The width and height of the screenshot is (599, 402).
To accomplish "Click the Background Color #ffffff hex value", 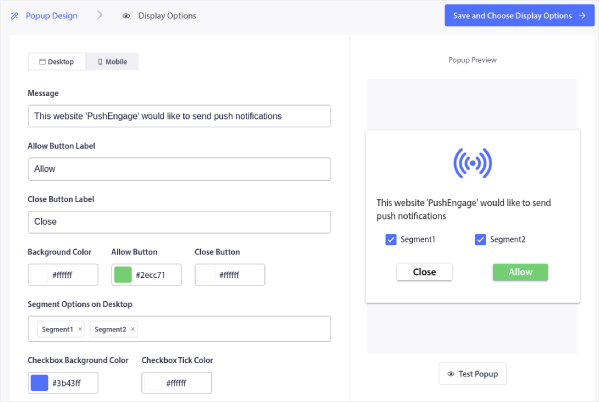I will (x=62, y=275).
